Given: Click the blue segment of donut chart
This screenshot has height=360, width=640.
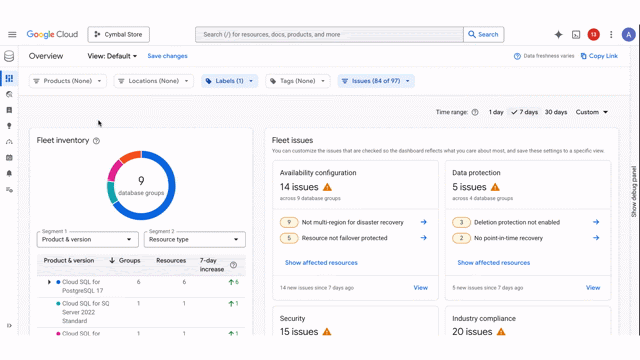Looking at the screenshot, I should click(171, 186).
